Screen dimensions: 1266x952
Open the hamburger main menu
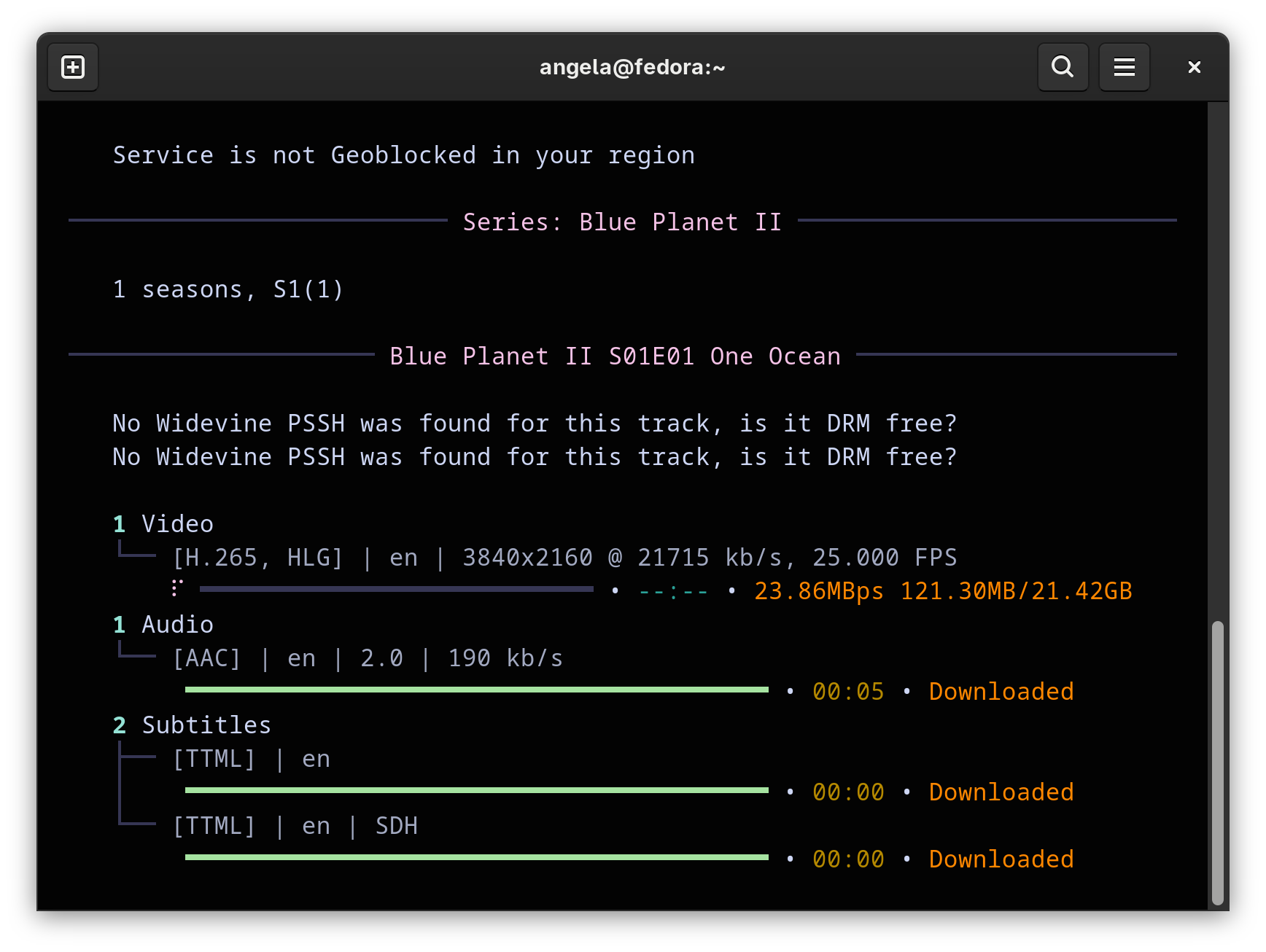point(1124,67)
